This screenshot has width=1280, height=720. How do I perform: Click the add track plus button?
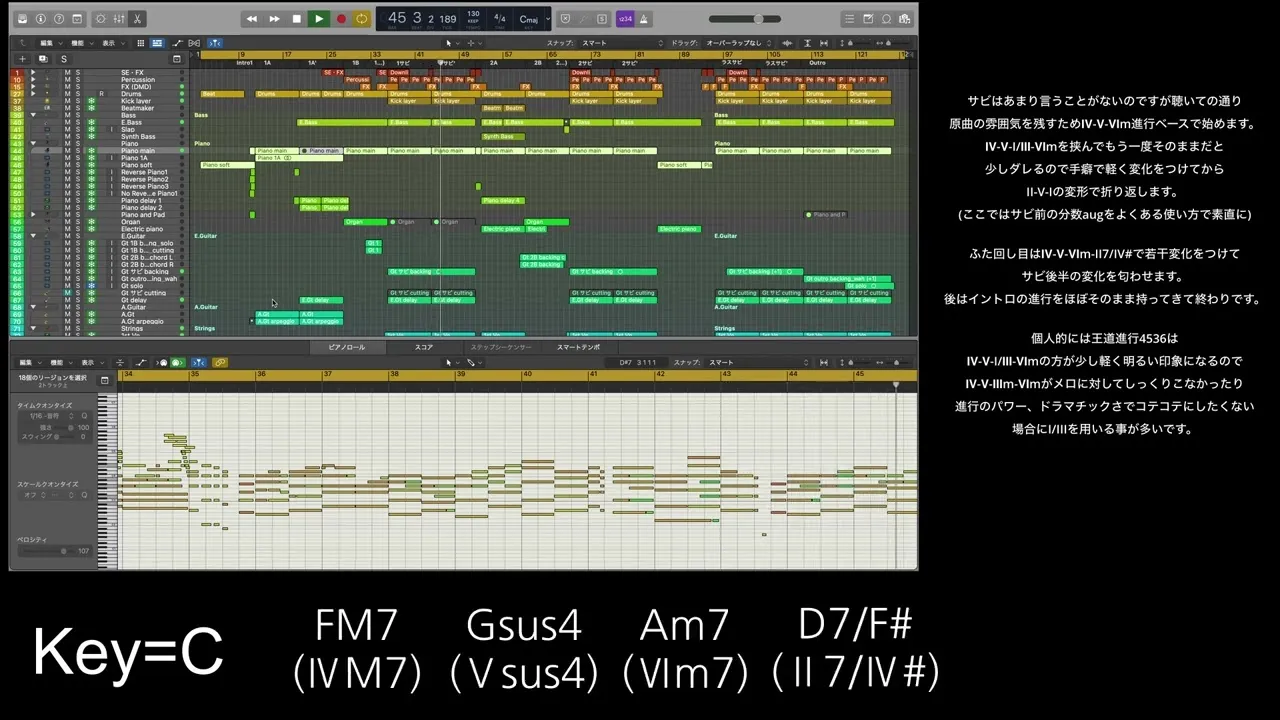click(x=22, y=59)
